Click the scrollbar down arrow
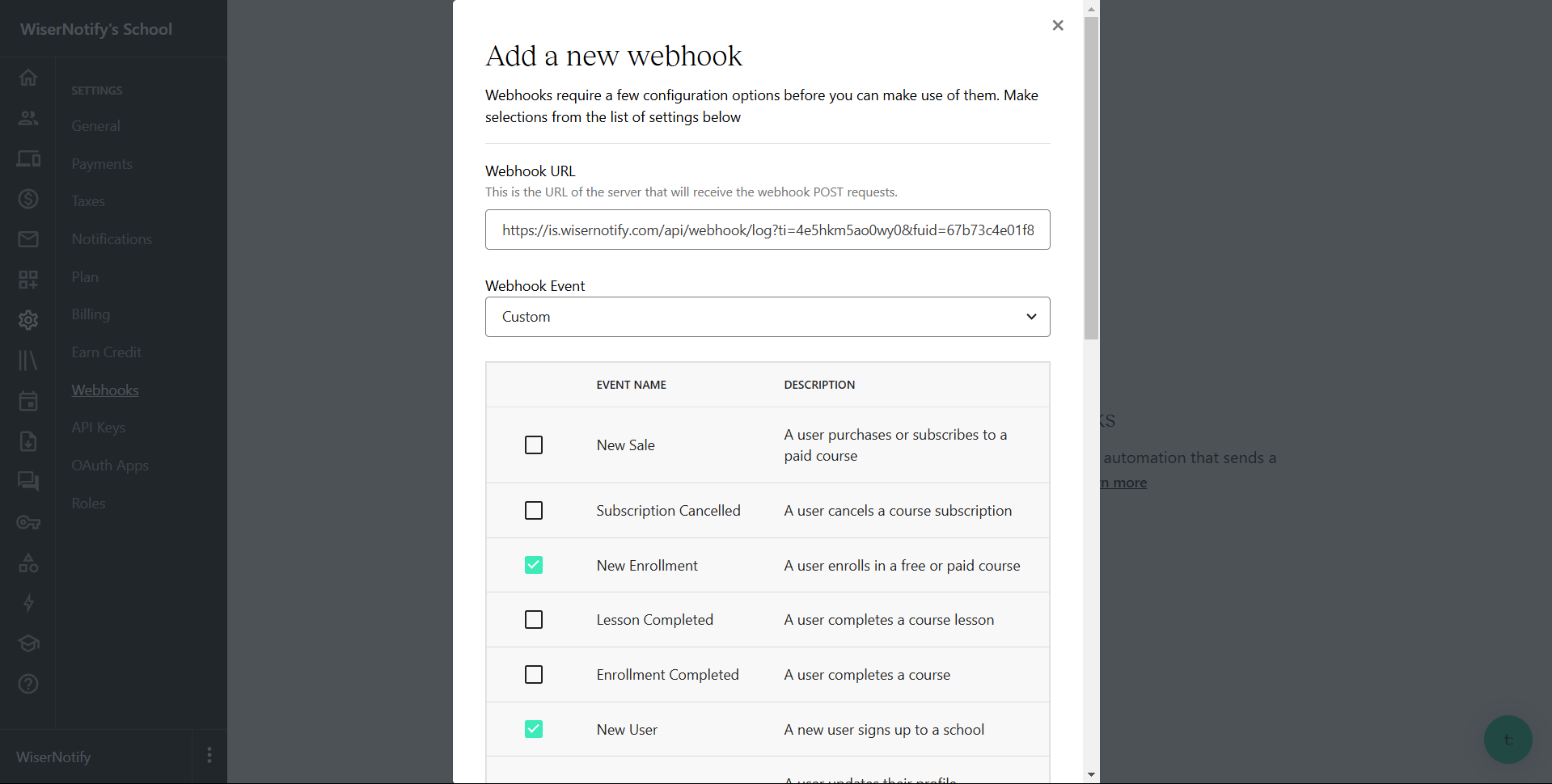 pos(1091,774)
